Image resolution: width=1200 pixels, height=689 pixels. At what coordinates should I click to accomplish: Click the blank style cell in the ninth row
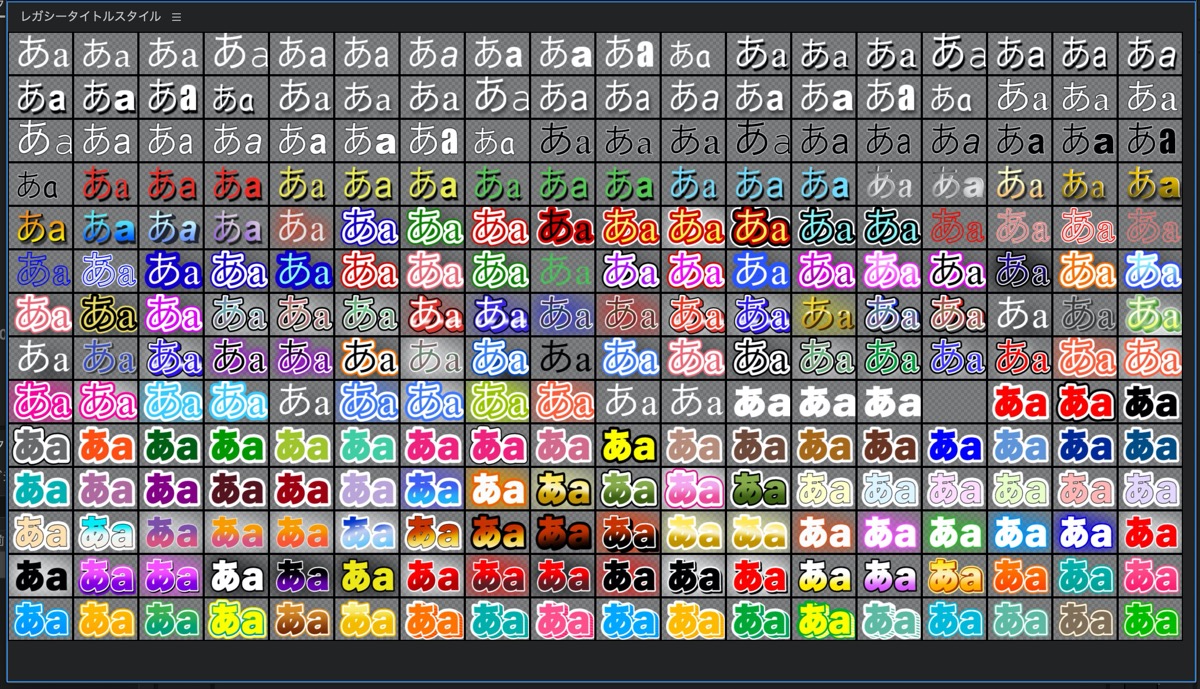click(x=955, y=400)
